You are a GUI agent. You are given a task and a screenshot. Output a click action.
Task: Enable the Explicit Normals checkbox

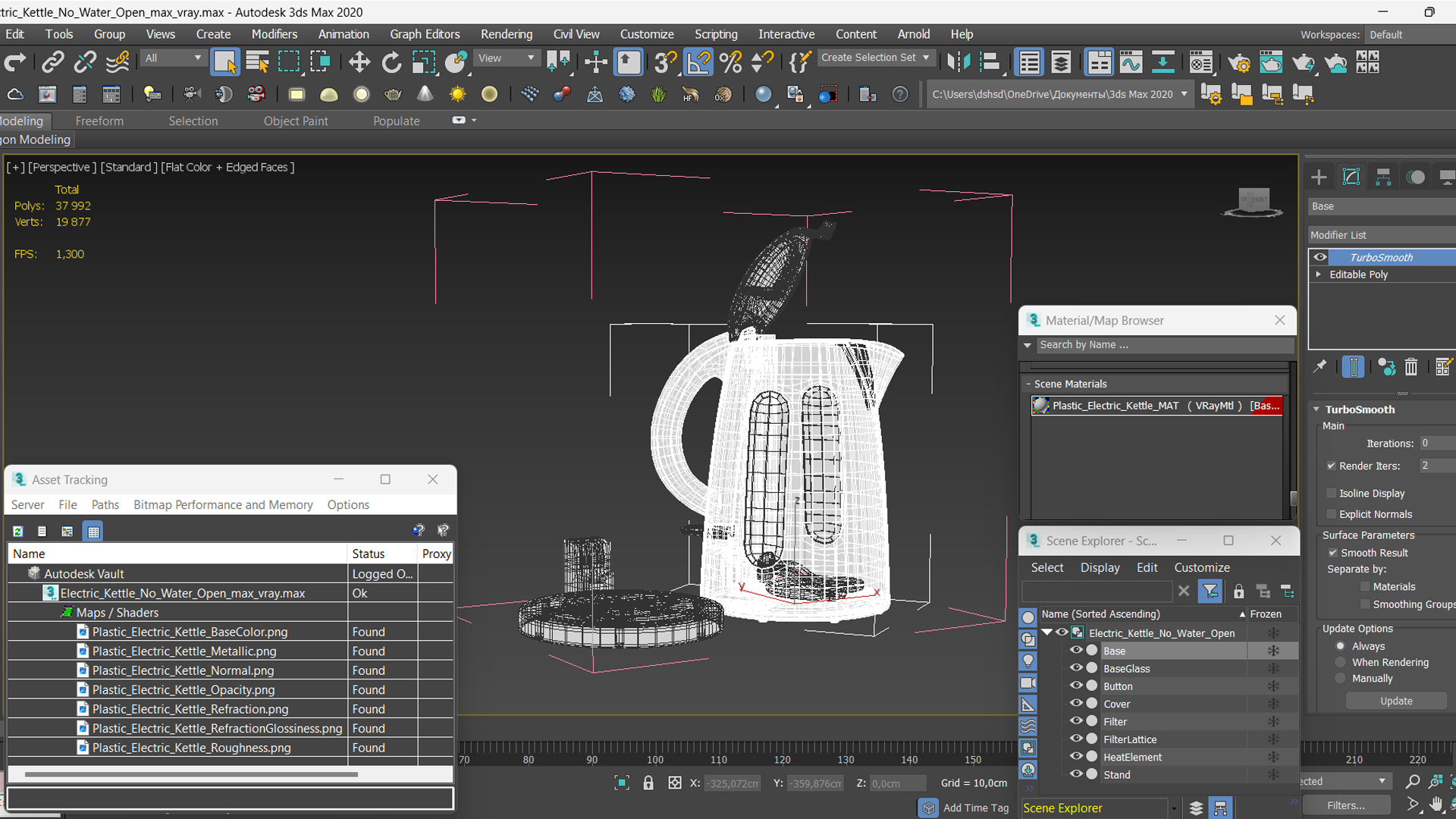click(x=1332, y=514)
